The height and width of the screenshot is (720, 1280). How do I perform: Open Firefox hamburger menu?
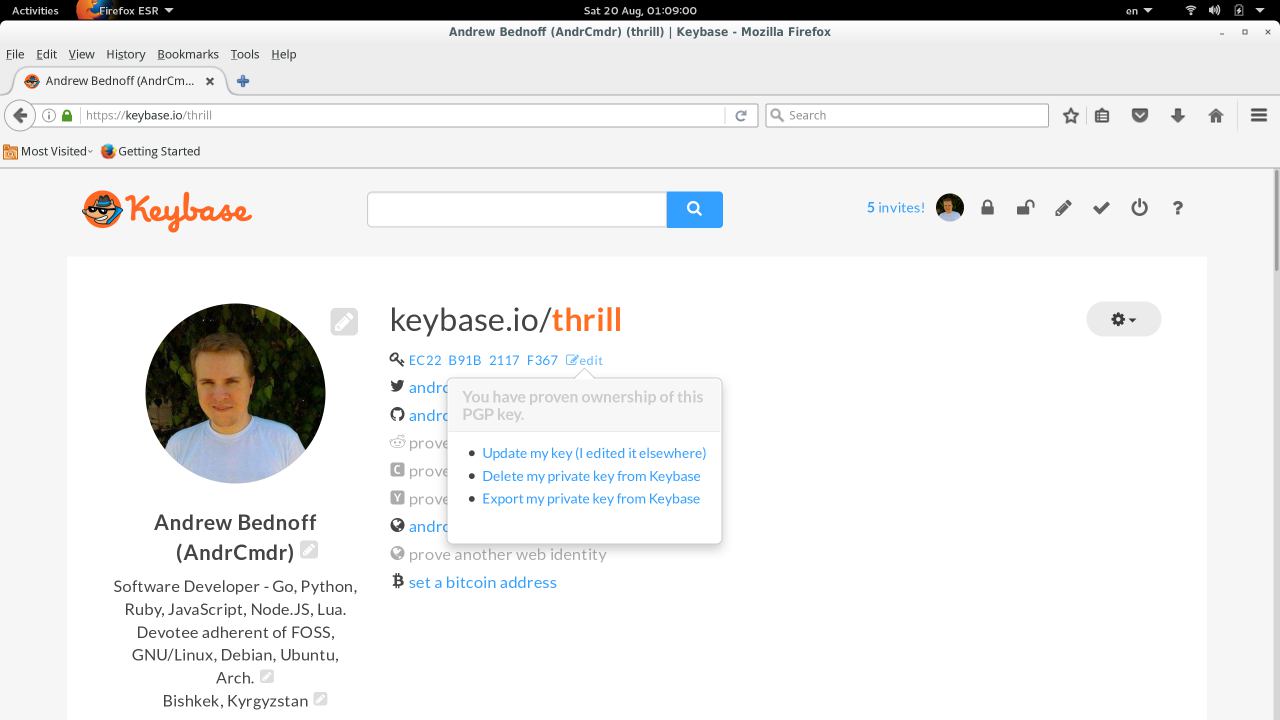[x=1259, y=115]
